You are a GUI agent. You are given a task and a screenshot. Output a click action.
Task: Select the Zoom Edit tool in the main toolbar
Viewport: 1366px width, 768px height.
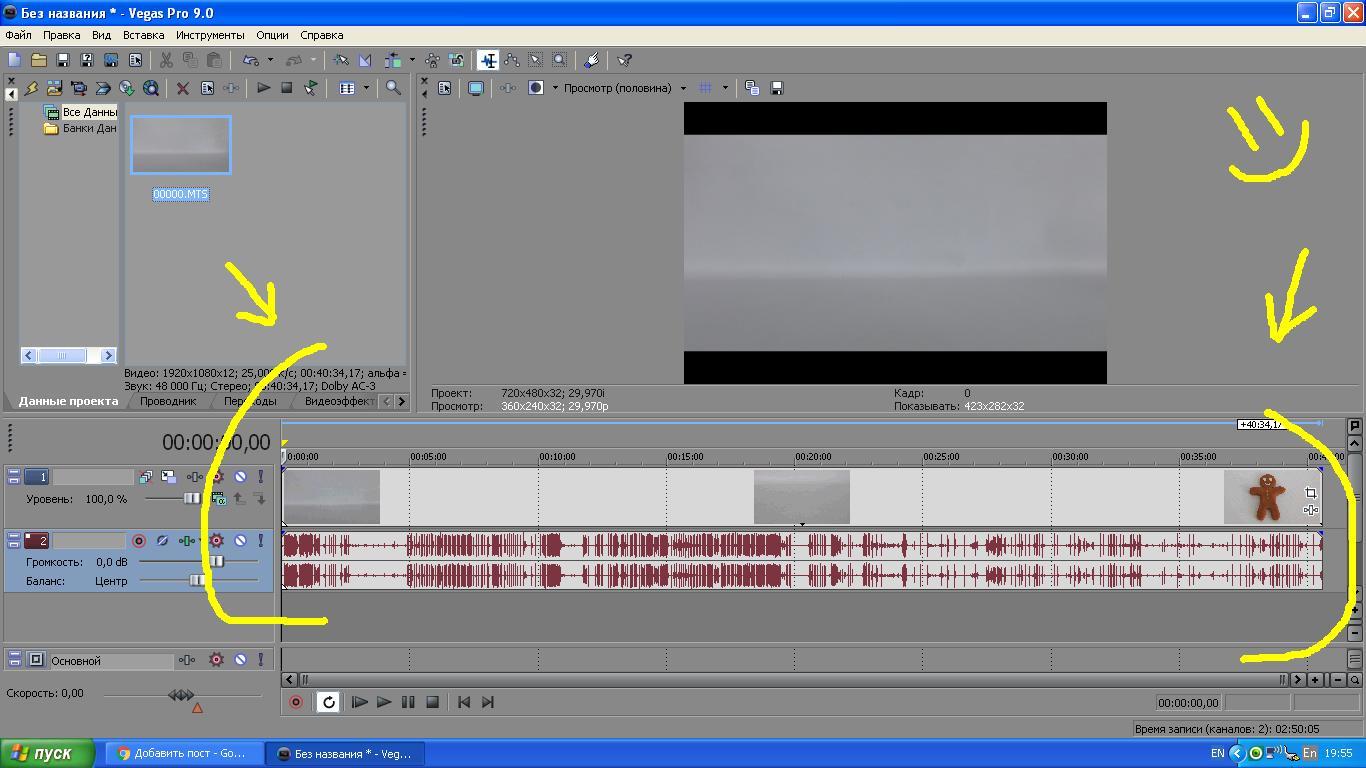pos(560,61)
